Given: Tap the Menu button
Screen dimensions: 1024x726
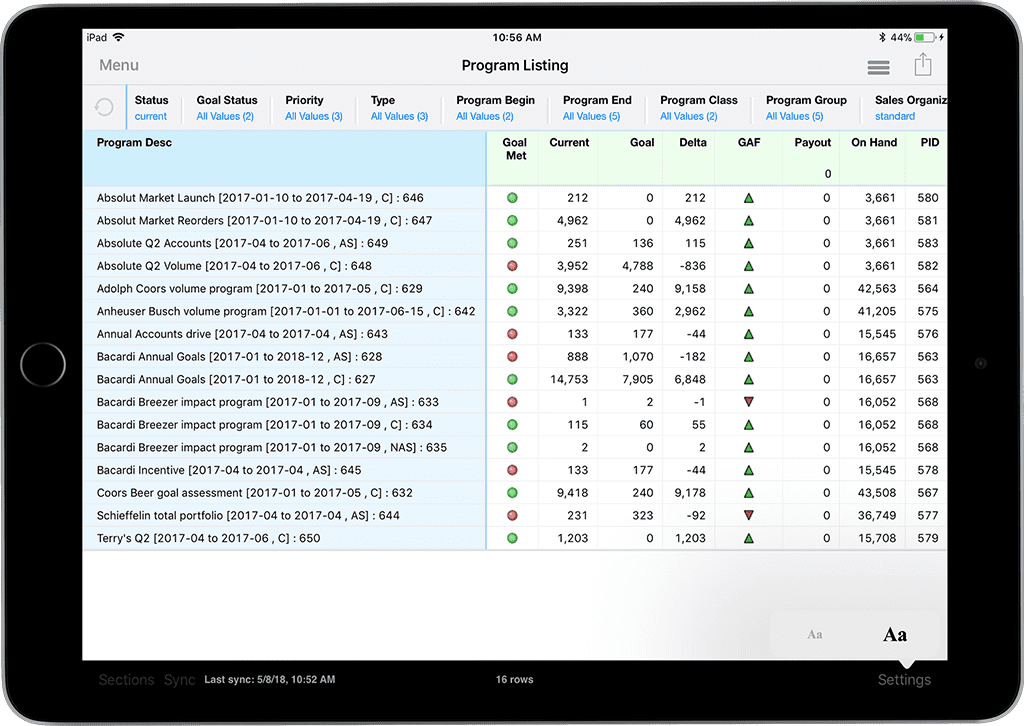Looking at the screenshot, I should point(119,65).
